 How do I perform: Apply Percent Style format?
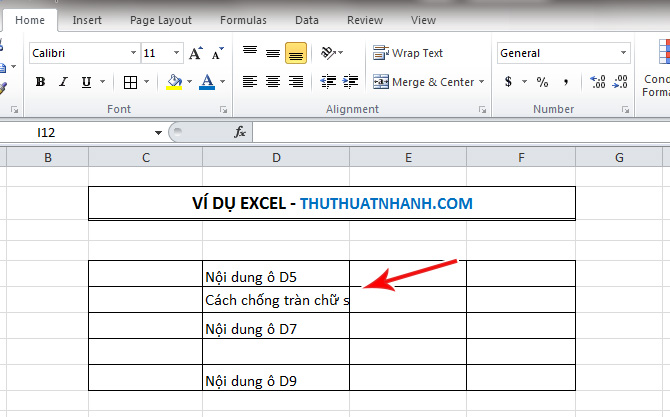coord(542,82)
